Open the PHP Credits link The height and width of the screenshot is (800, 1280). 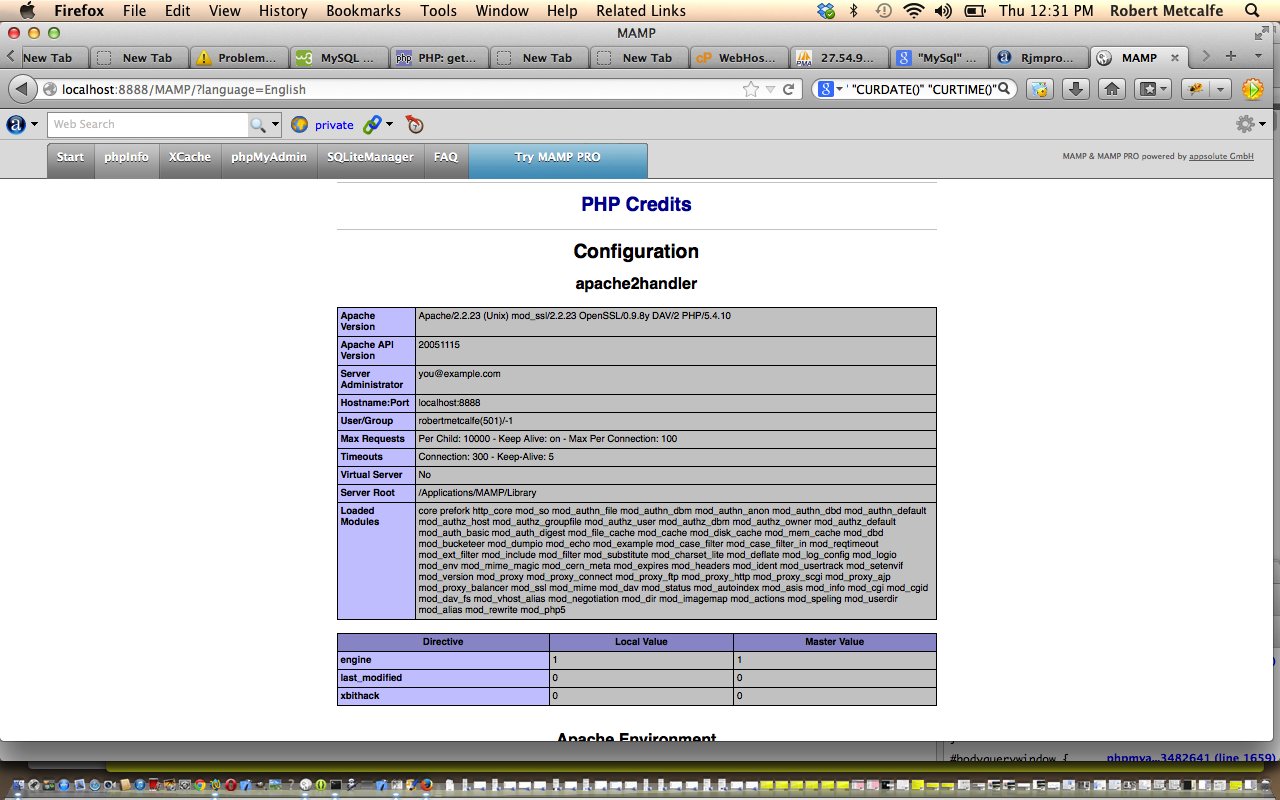pos(636,204)
